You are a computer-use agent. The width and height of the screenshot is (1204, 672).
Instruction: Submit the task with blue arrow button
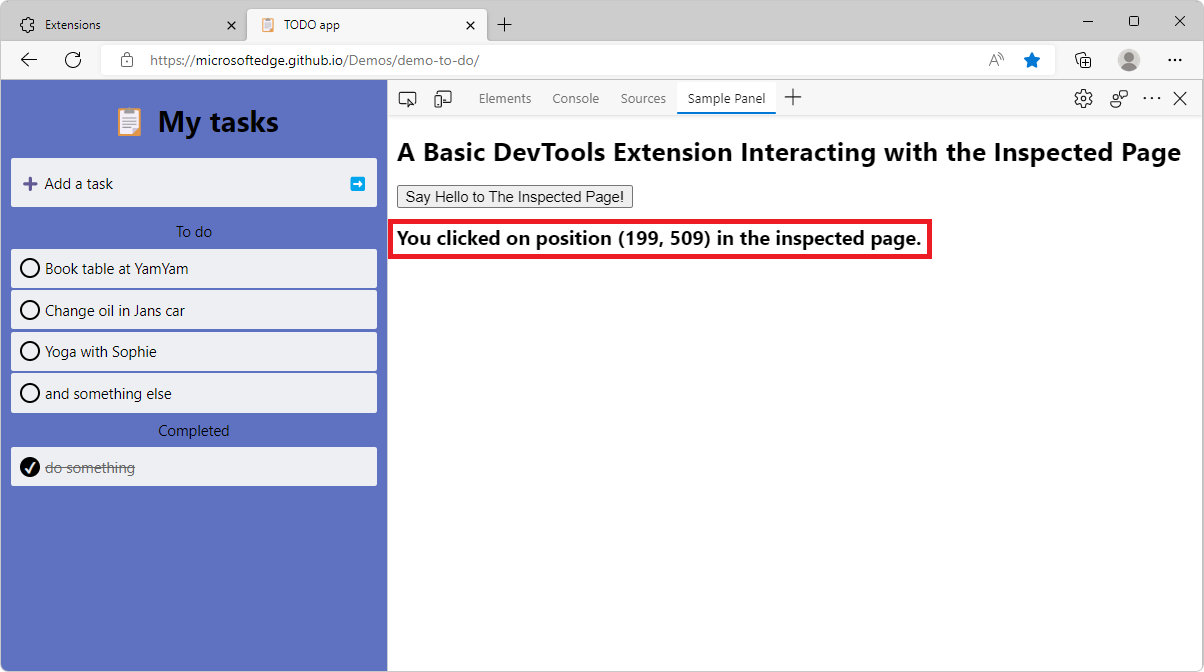coord(358,184)
